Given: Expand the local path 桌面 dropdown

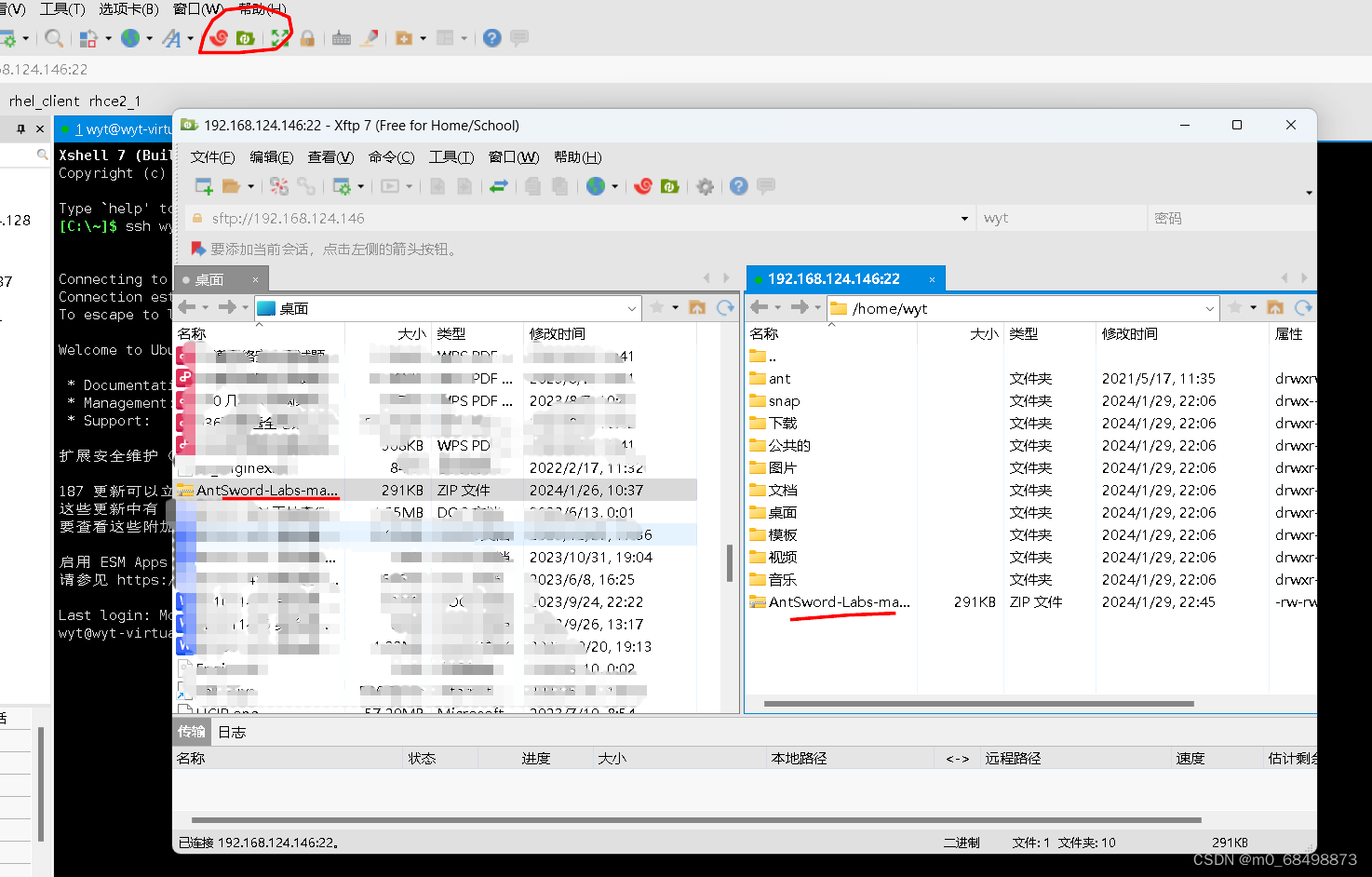Looking at the screenshot, I should coord(632,308).
